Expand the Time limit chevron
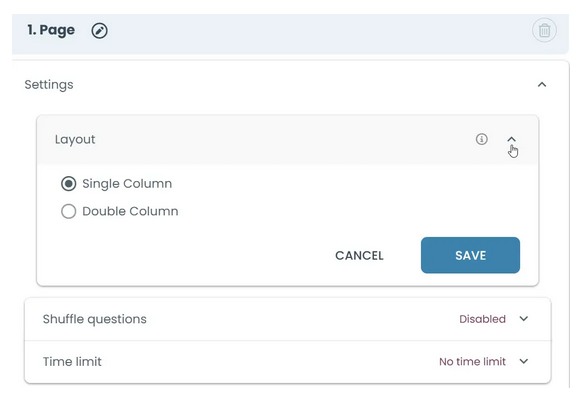Viewport: 579px width, 397px height. 524,361
